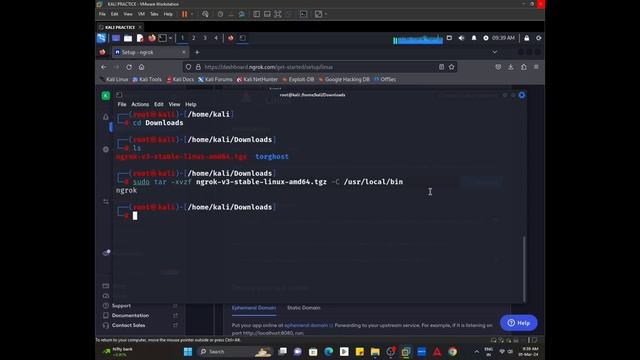Enter VMware full screen mode icon

click(278, 14)
